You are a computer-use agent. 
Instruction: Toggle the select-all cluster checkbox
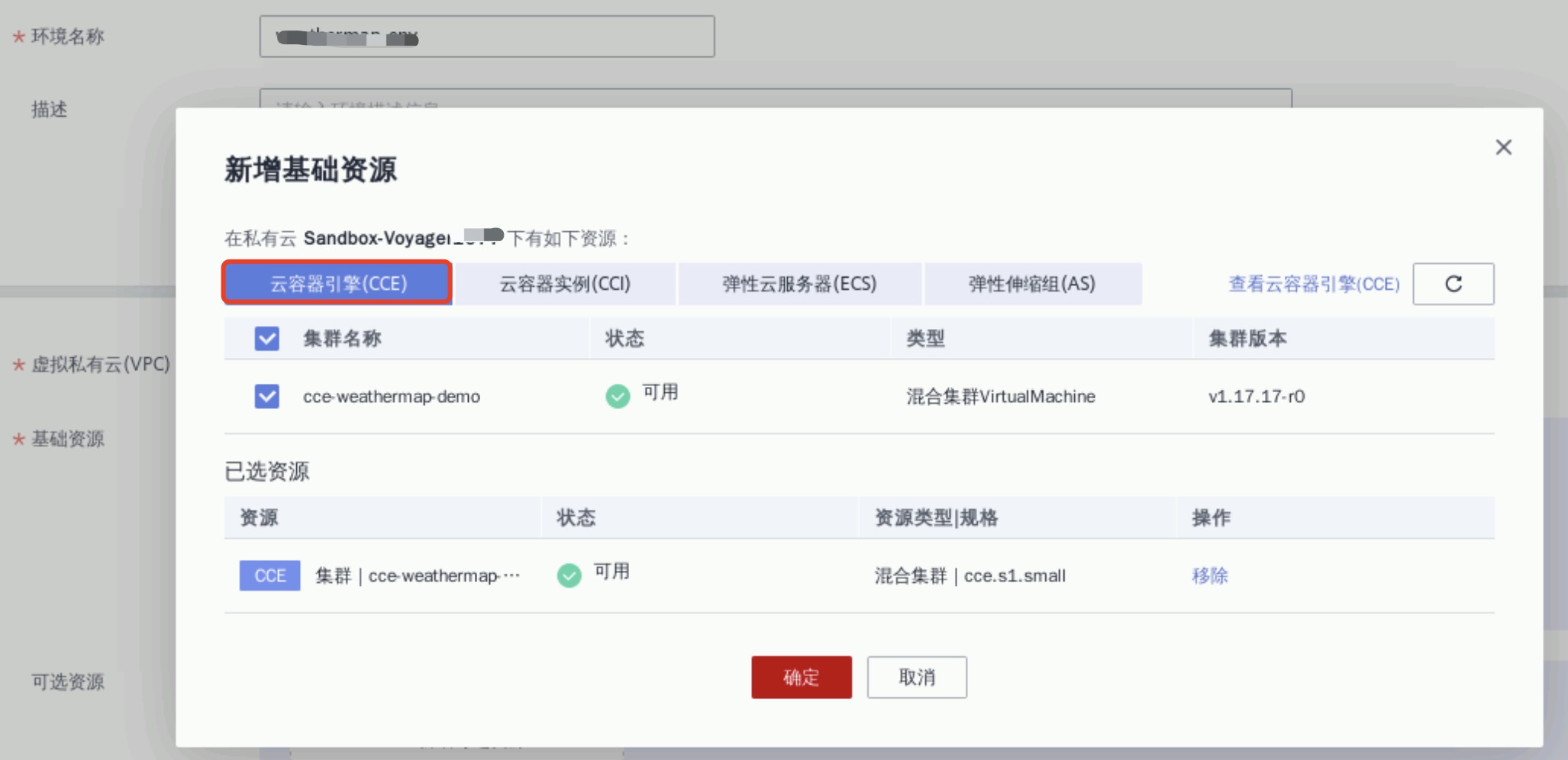pyautogui.click(x=266, y=339)
